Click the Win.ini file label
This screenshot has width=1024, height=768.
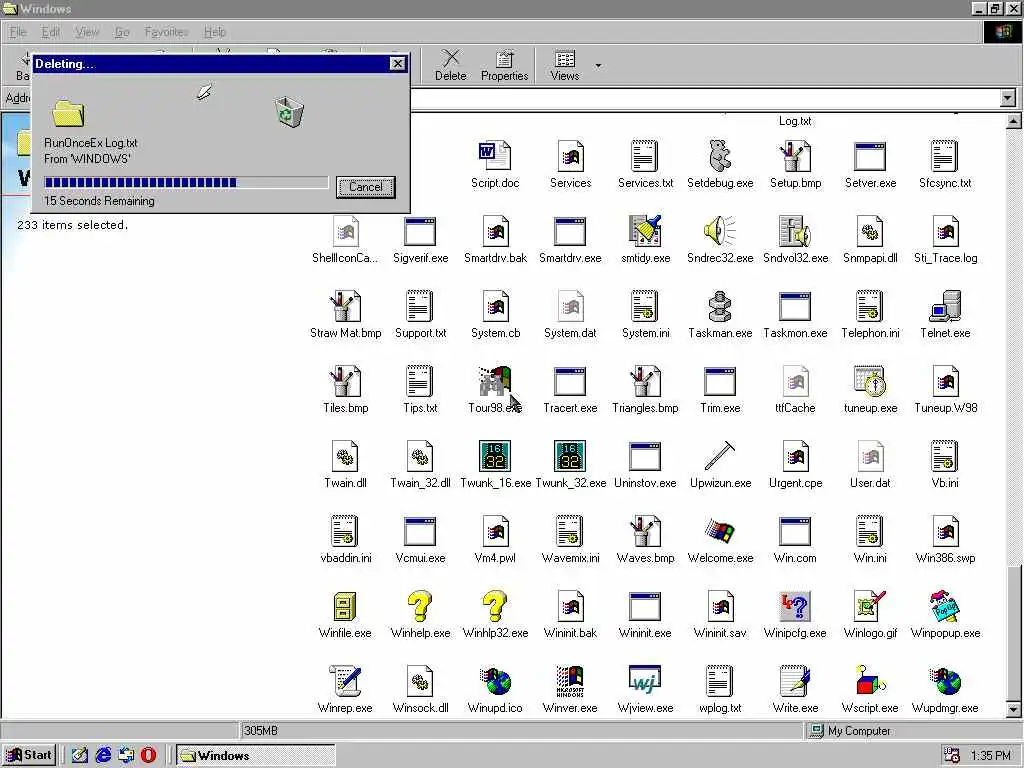(x=870, y=558)
